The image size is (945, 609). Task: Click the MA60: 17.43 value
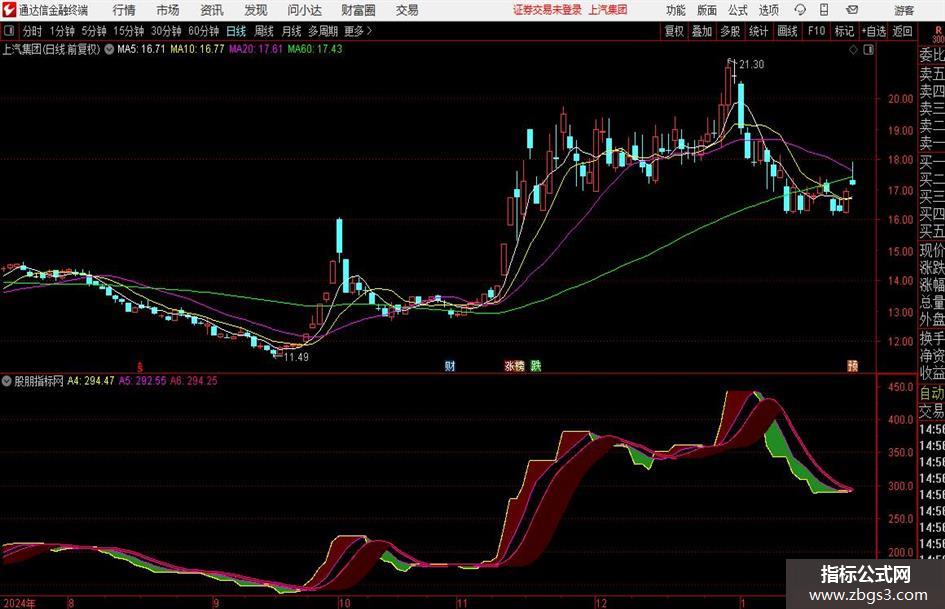click(x=315, y=49)
